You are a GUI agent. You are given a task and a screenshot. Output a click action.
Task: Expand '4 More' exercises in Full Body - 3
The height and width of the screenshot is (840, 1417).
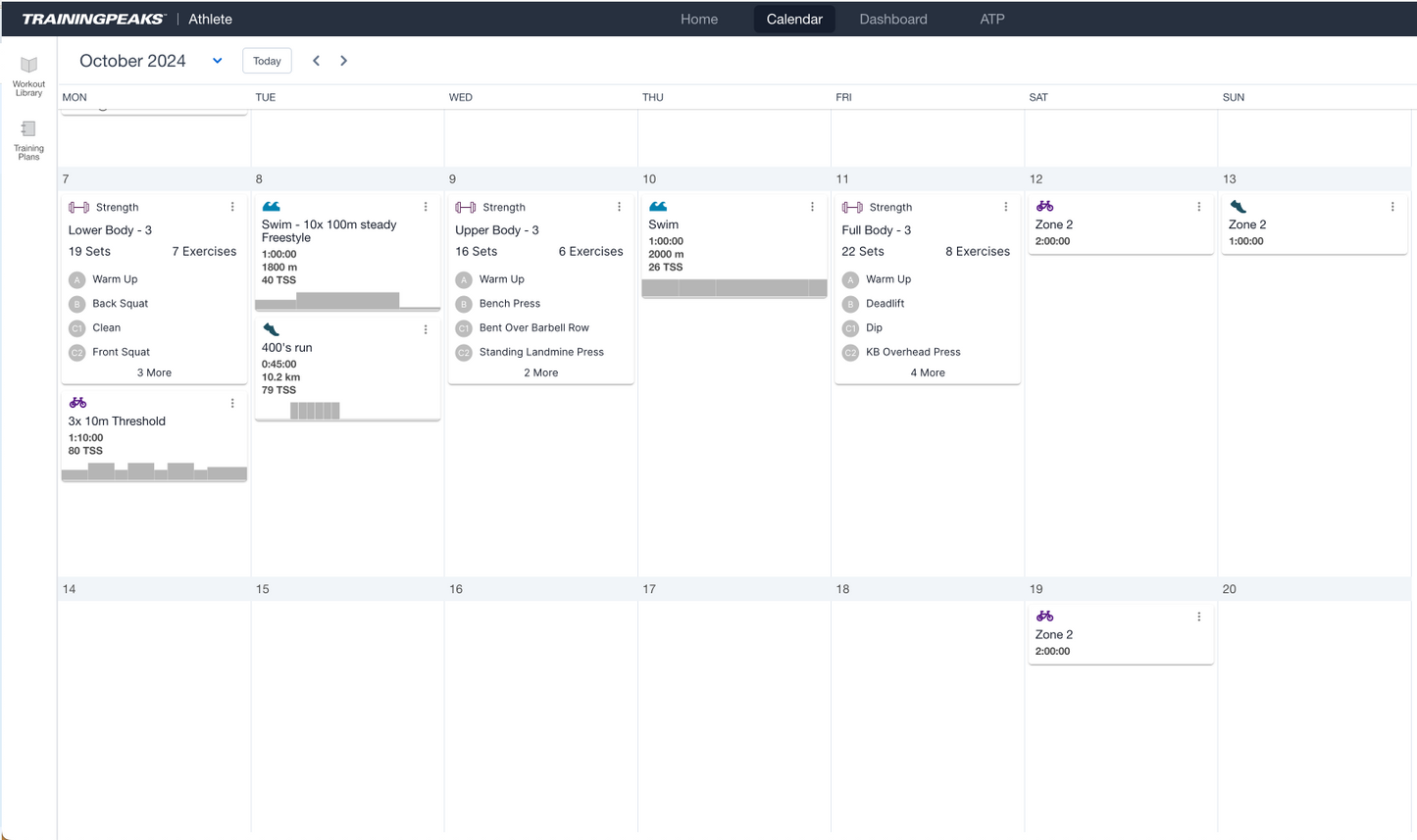tap(927, 372)
